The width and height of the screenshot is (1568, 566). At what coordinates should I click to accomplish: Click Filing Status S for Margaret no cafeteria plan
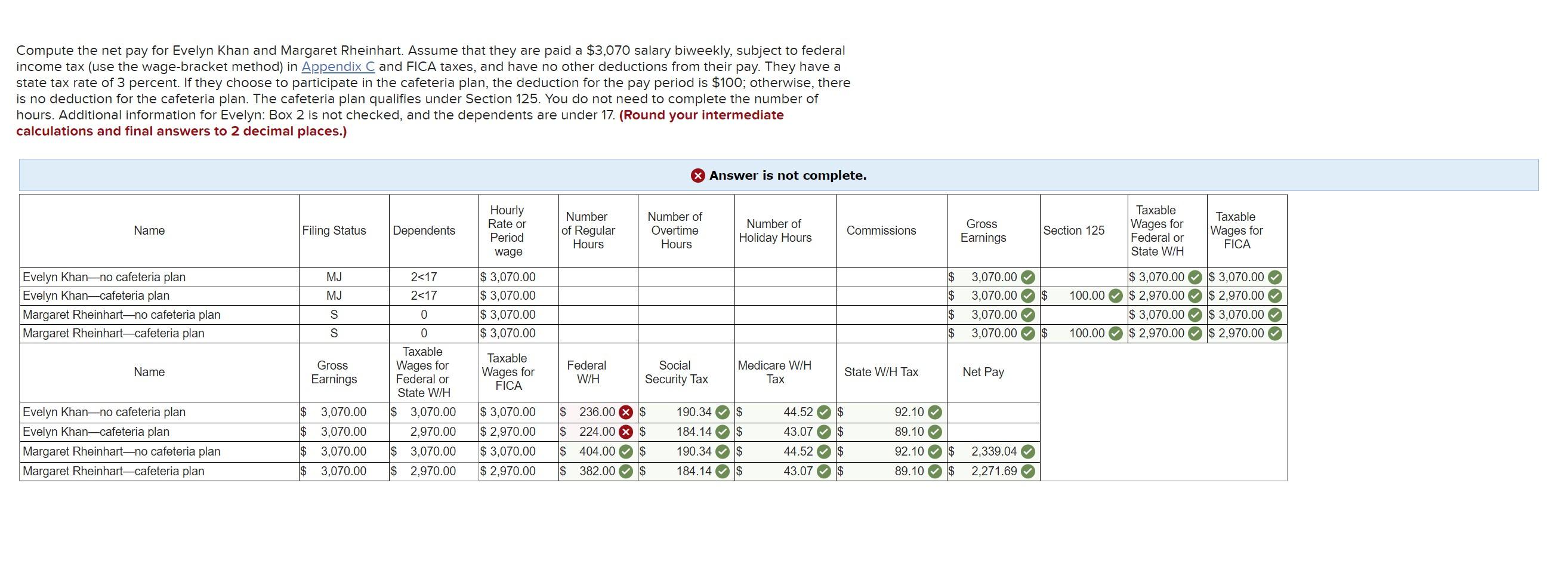pos(334,315)
